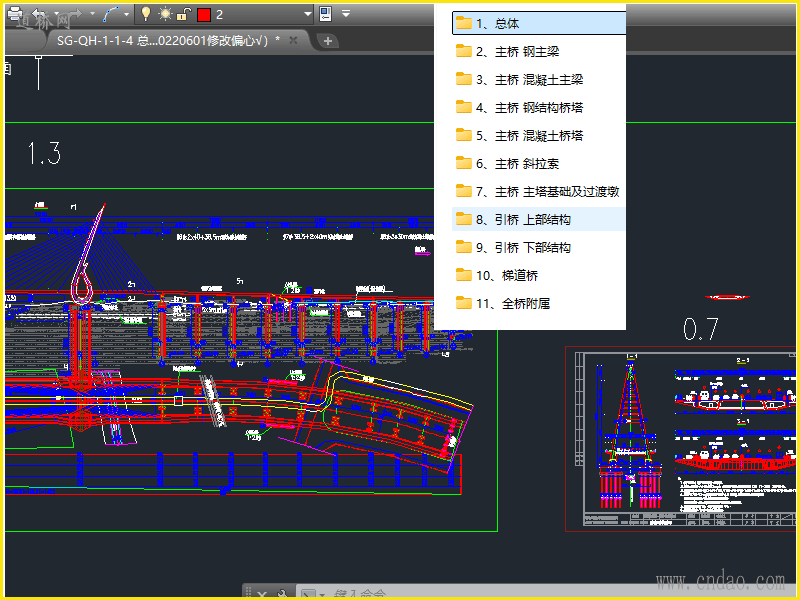Click the Plot printer icon

[15, 14]
